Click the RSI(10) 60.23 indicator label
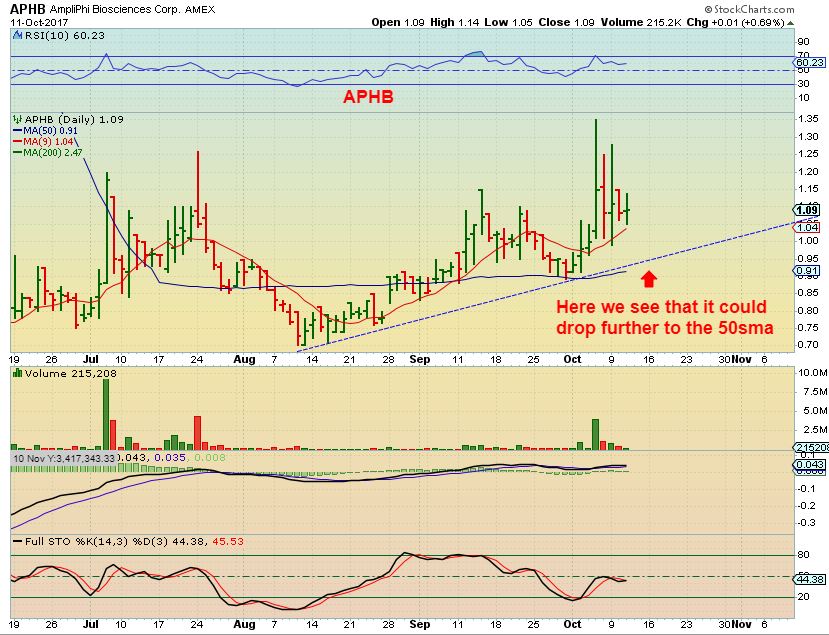This screenshot has height=635, width=829. pos(64,35)
